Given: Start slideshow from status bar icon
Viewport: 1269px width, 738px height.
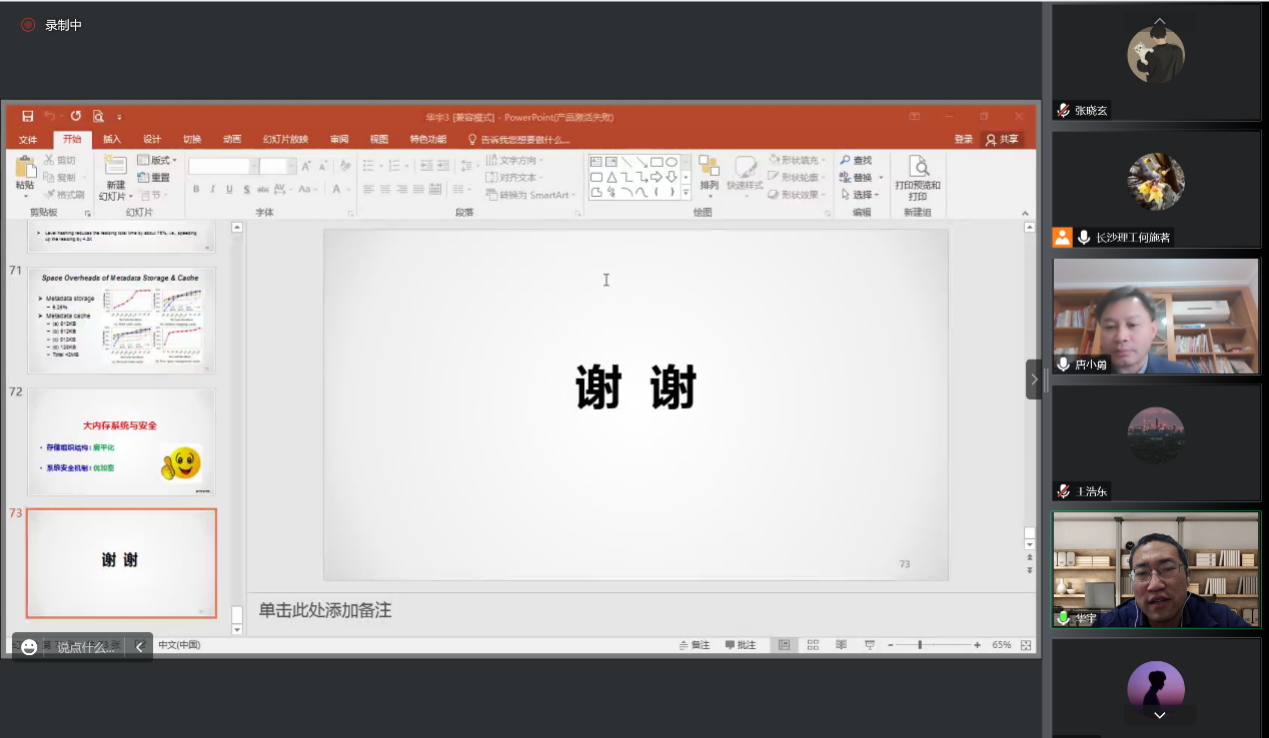Looking at the screenshot, I should [869, 645].
